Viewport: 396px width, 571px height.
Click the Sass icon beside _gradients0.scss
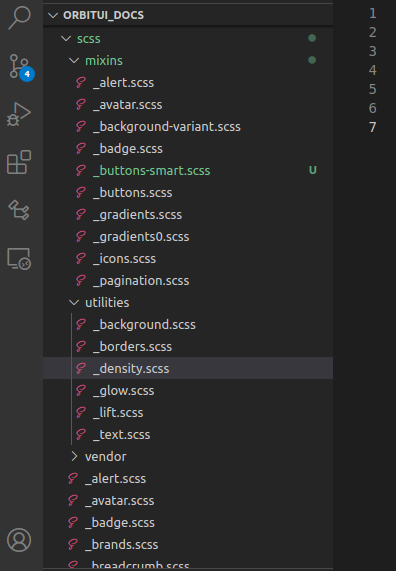coord(81,236)
